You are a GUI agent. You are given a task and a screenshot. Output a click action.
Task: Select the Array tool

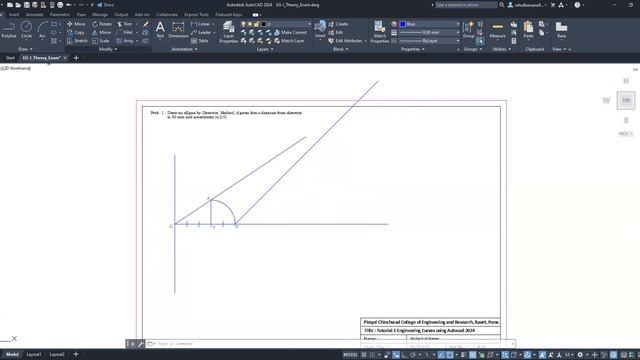click(125, 41)
